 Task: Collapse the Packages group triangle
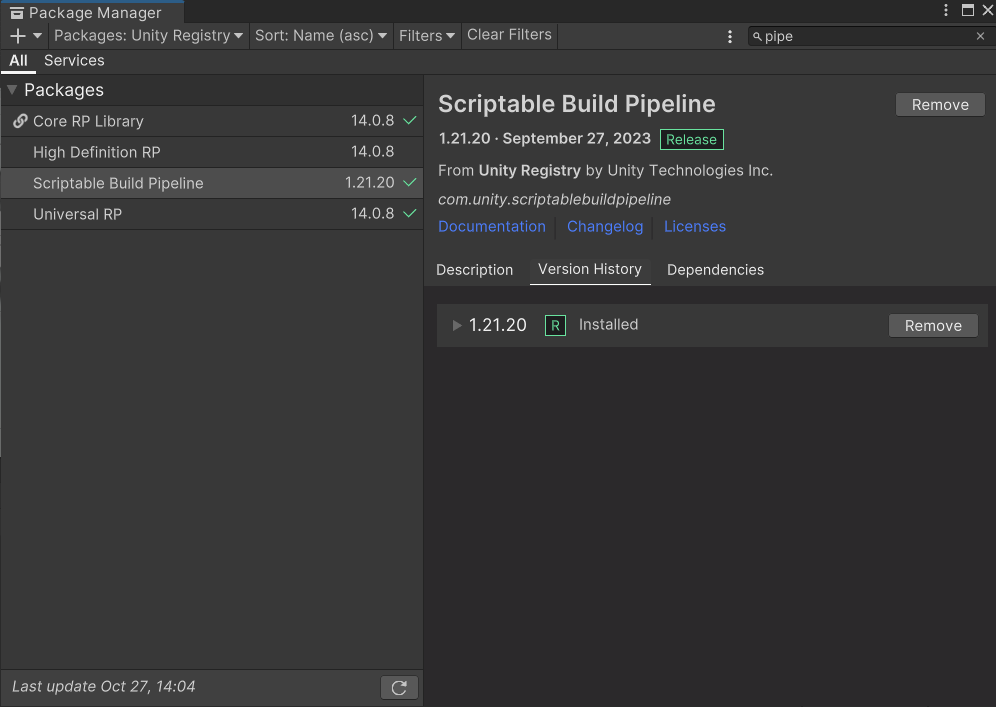pos(12,90)
